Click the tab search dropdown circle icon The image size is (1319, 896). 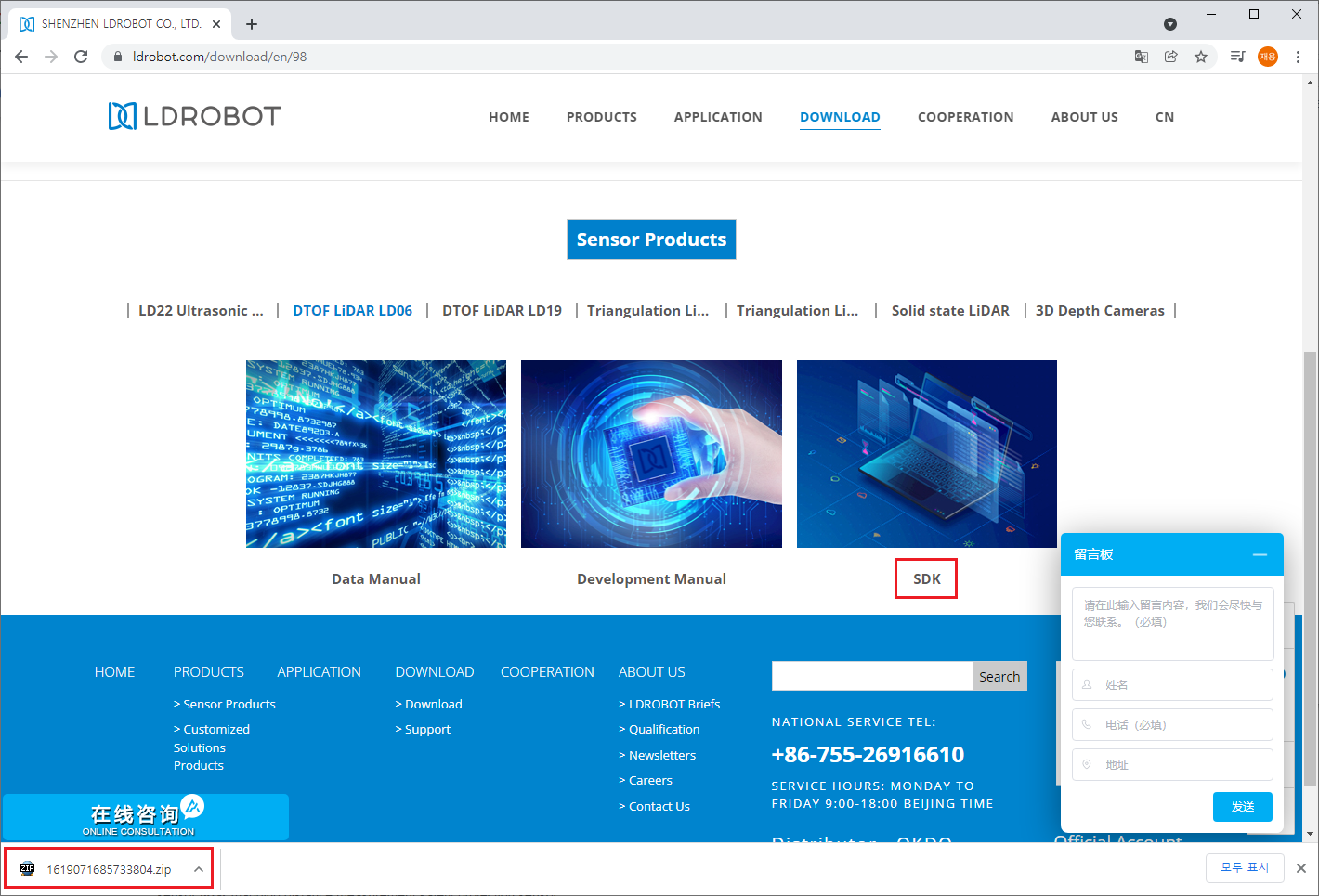click(1170, 24)
